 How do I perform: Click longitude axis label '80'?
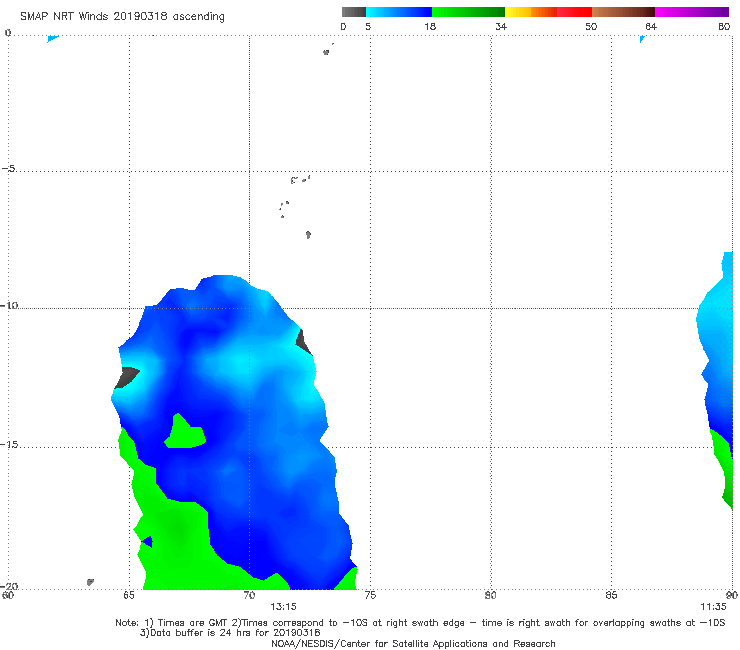[491, 595]
